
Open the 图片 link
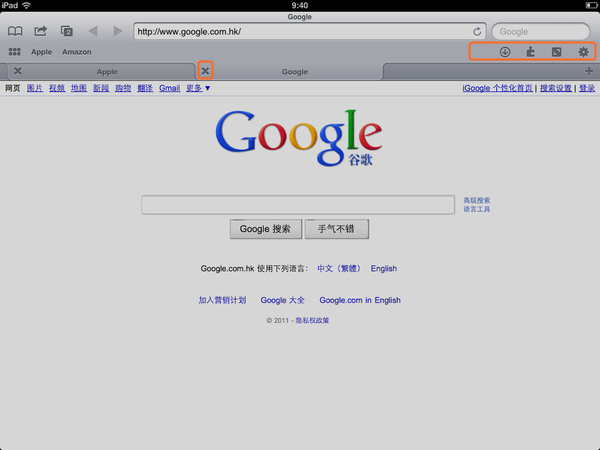pyautogui.click(x=34, y=88)
